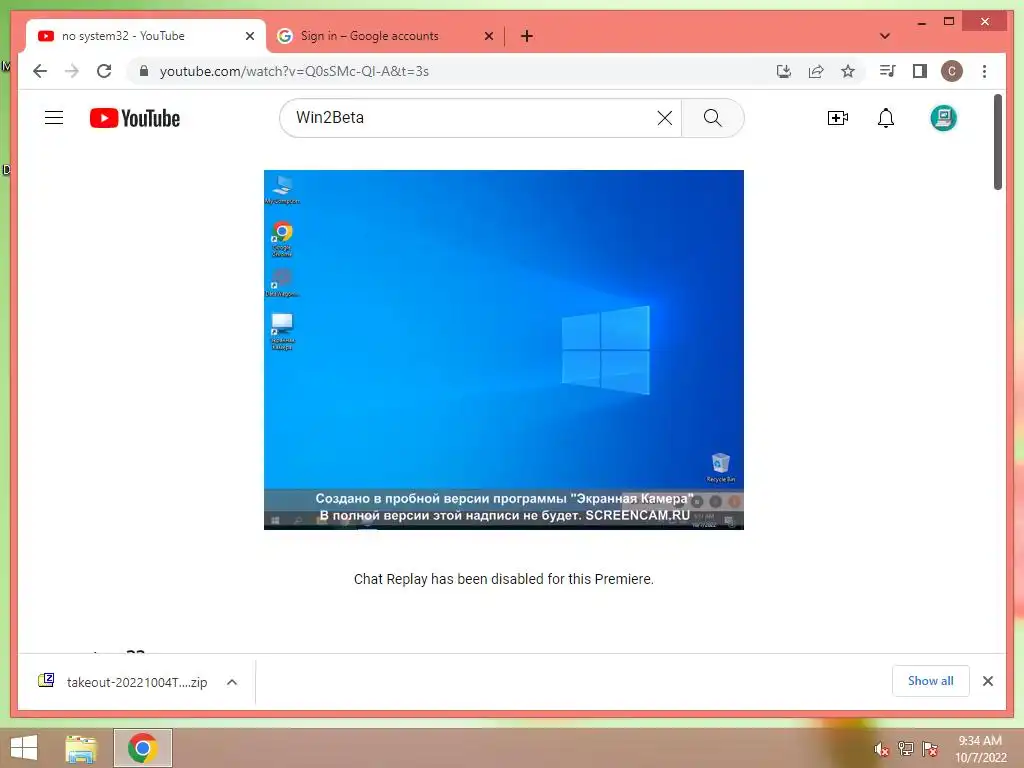Viewport: 1024px width, 768px height.
Task: Go back to the previous page
Action: pos(40,71)
